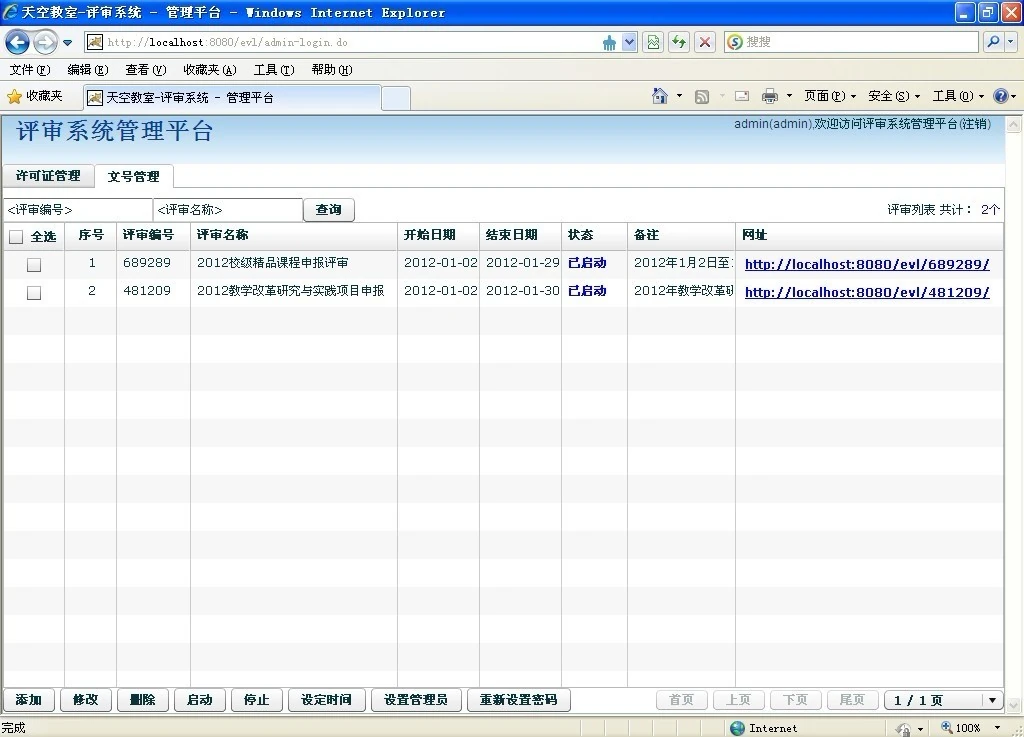Click the Print printer icon
Image resolution: width=1024 pixels, height=737 pixels.
point(770,96)
